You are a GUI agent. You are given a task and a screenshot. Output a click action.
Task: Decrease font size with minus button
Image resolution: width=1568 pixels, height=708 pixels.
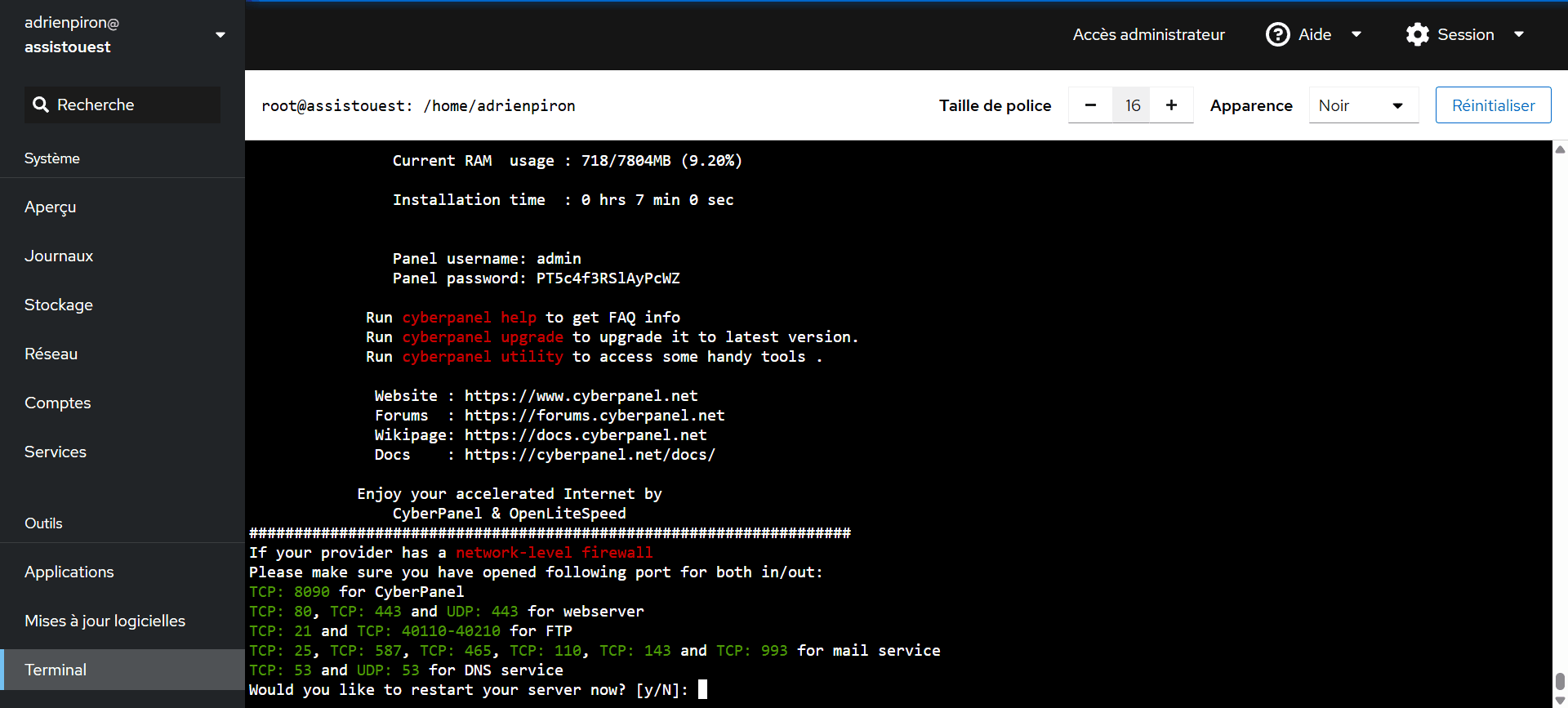click(1090, 105)
